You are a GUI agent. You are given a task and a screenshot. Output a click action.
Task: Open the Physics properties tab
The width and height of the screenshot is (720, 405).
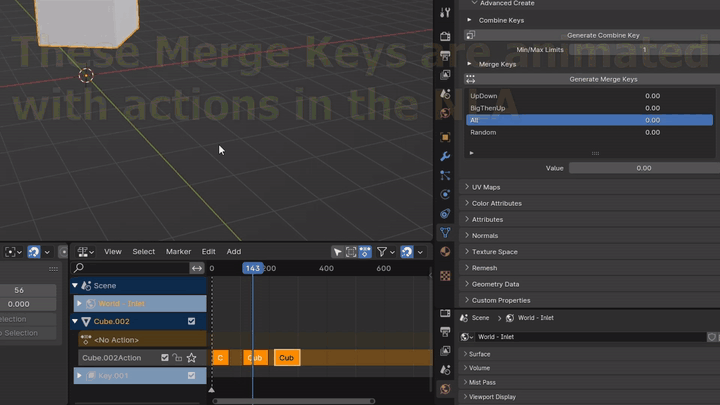[x=445, y=194]
